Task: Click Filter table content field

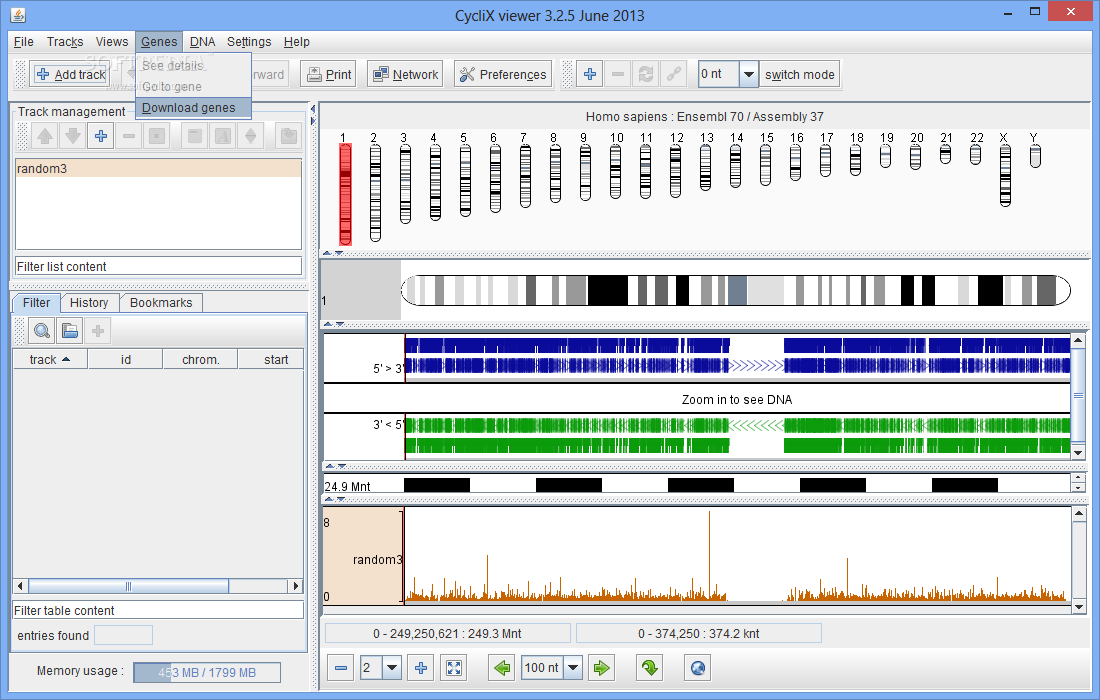Action: pyautogui.click(x=159, y=610)
